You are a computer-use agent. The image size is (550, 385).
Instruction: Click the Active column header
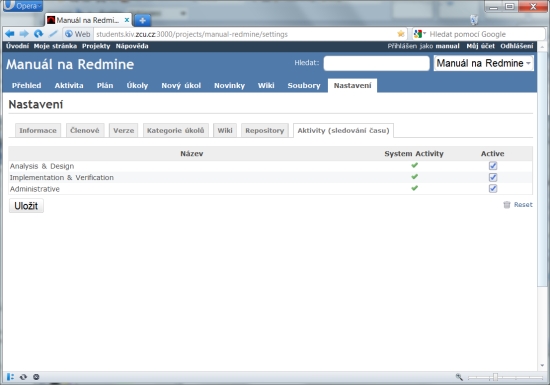coord(492,154)
